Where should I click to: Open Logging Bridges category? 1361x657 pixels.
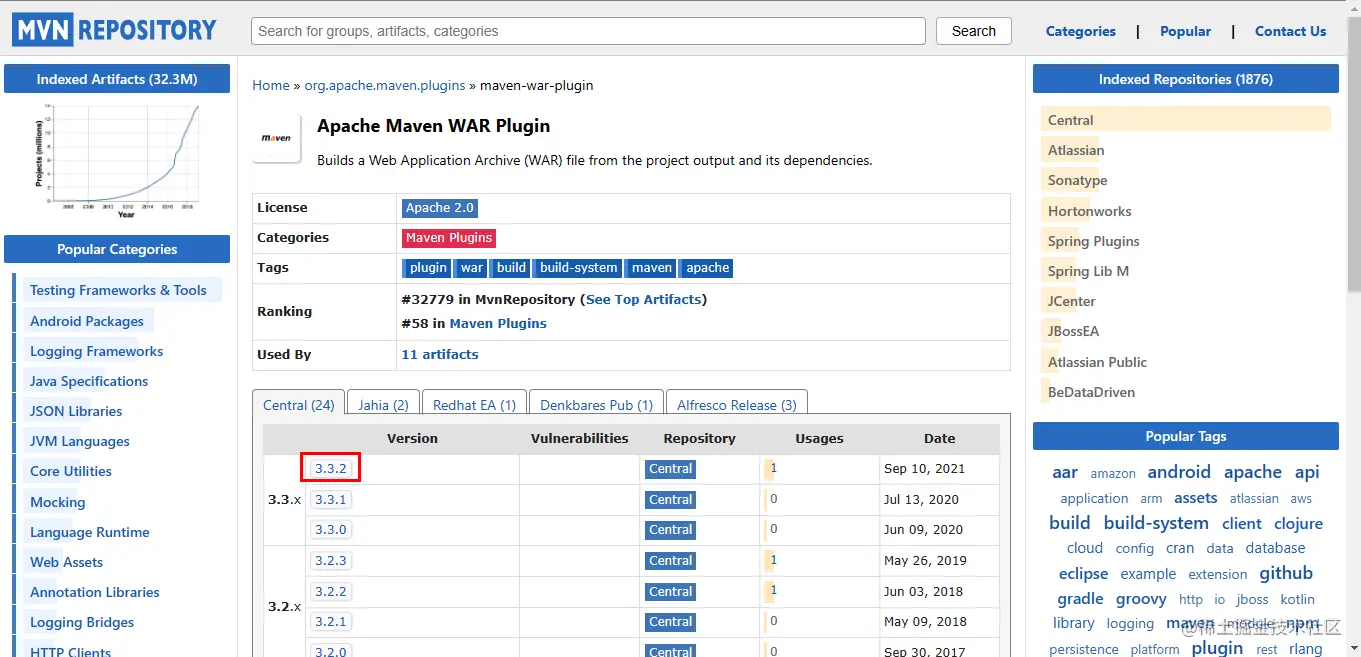82,622
